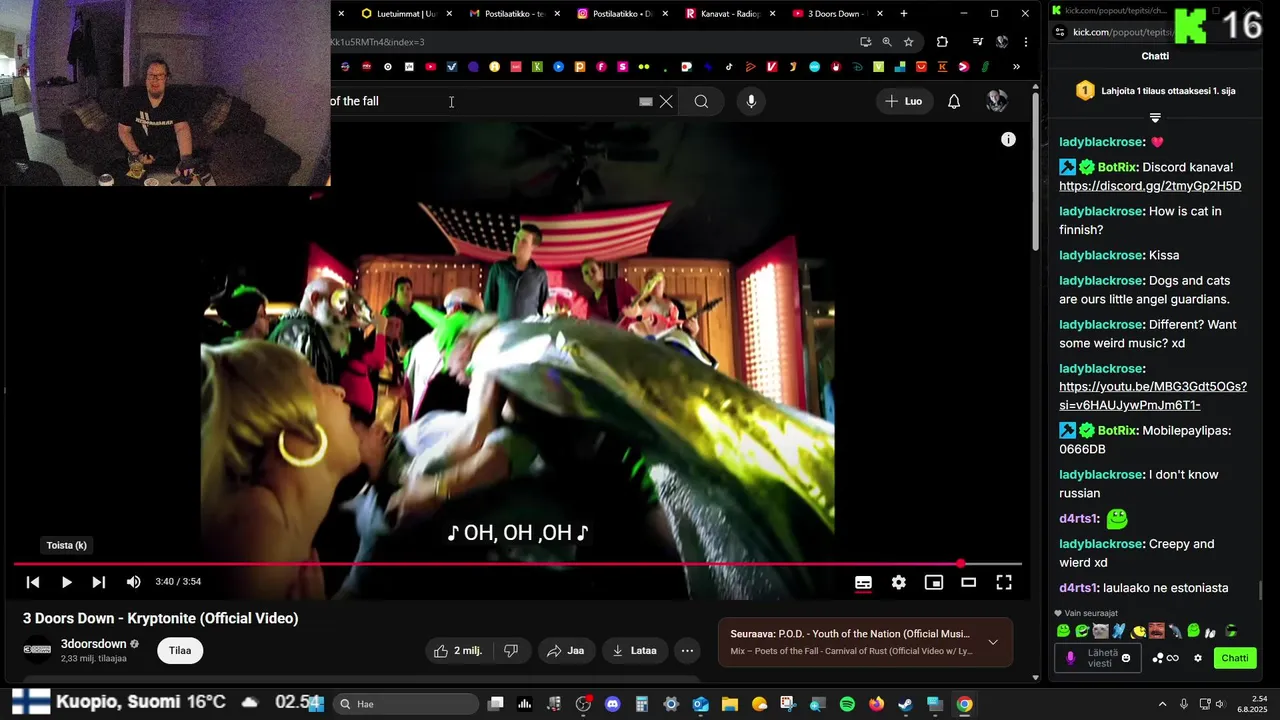
Task: Open Chrome media control button
Action: [x=978, y=42]
